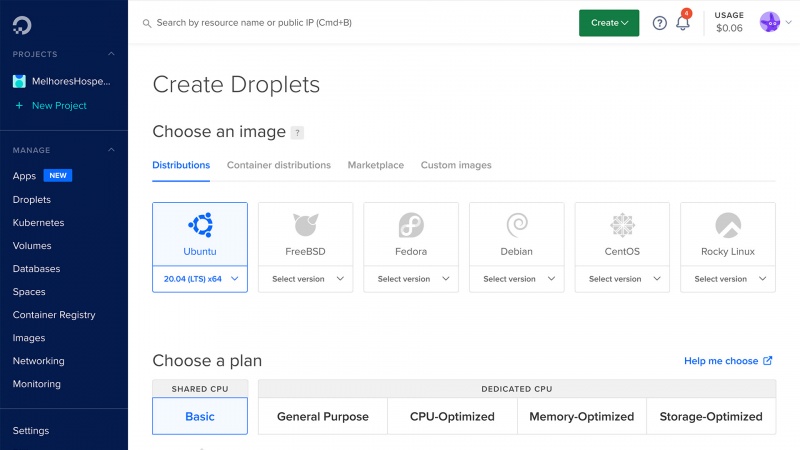Open the notifications bell icon
Viewport: 800px width, 450px height.
[683, 23]
